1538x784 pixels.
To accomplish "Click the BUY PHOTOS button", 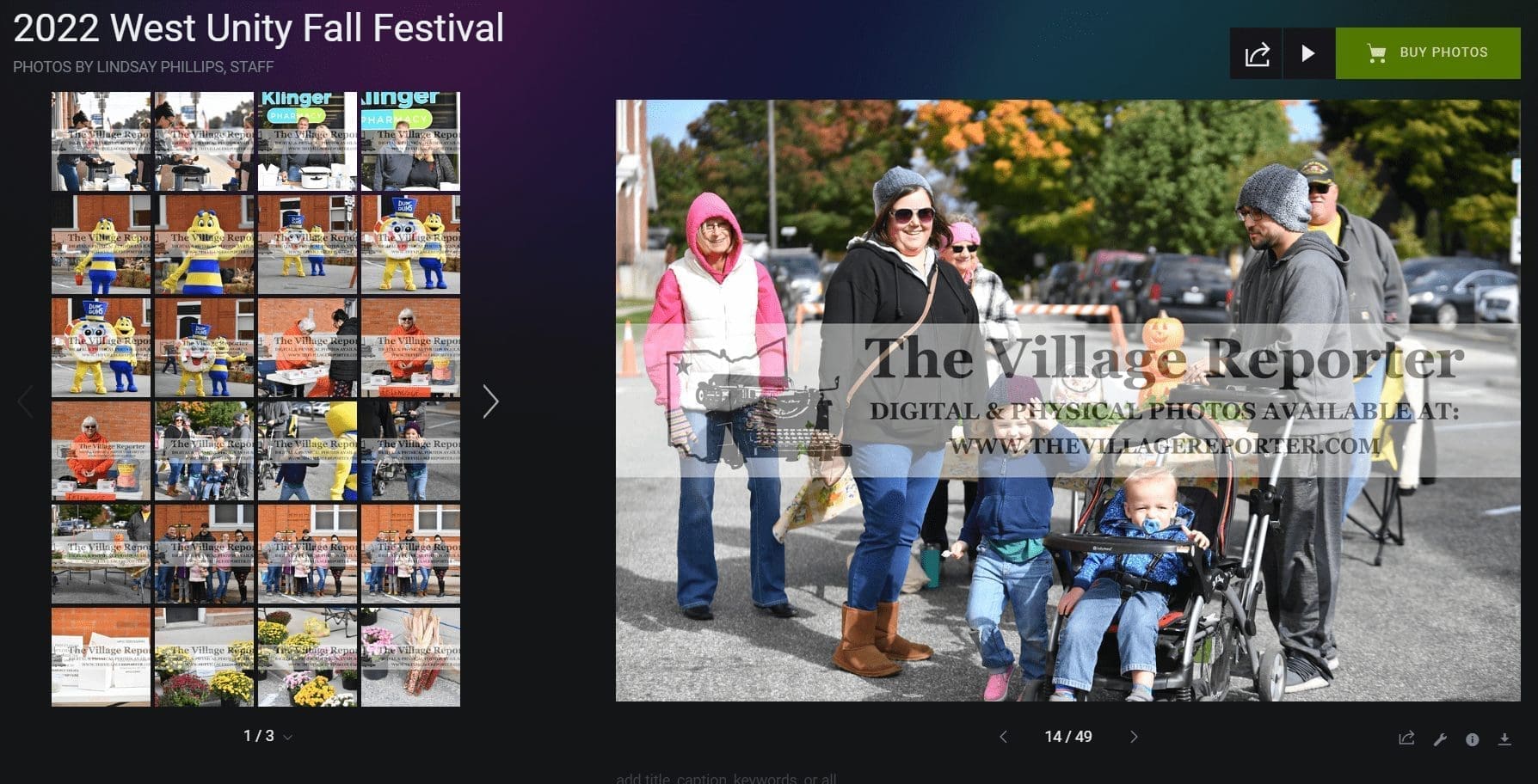I will pyautogui.click(x=1428, y=53).
